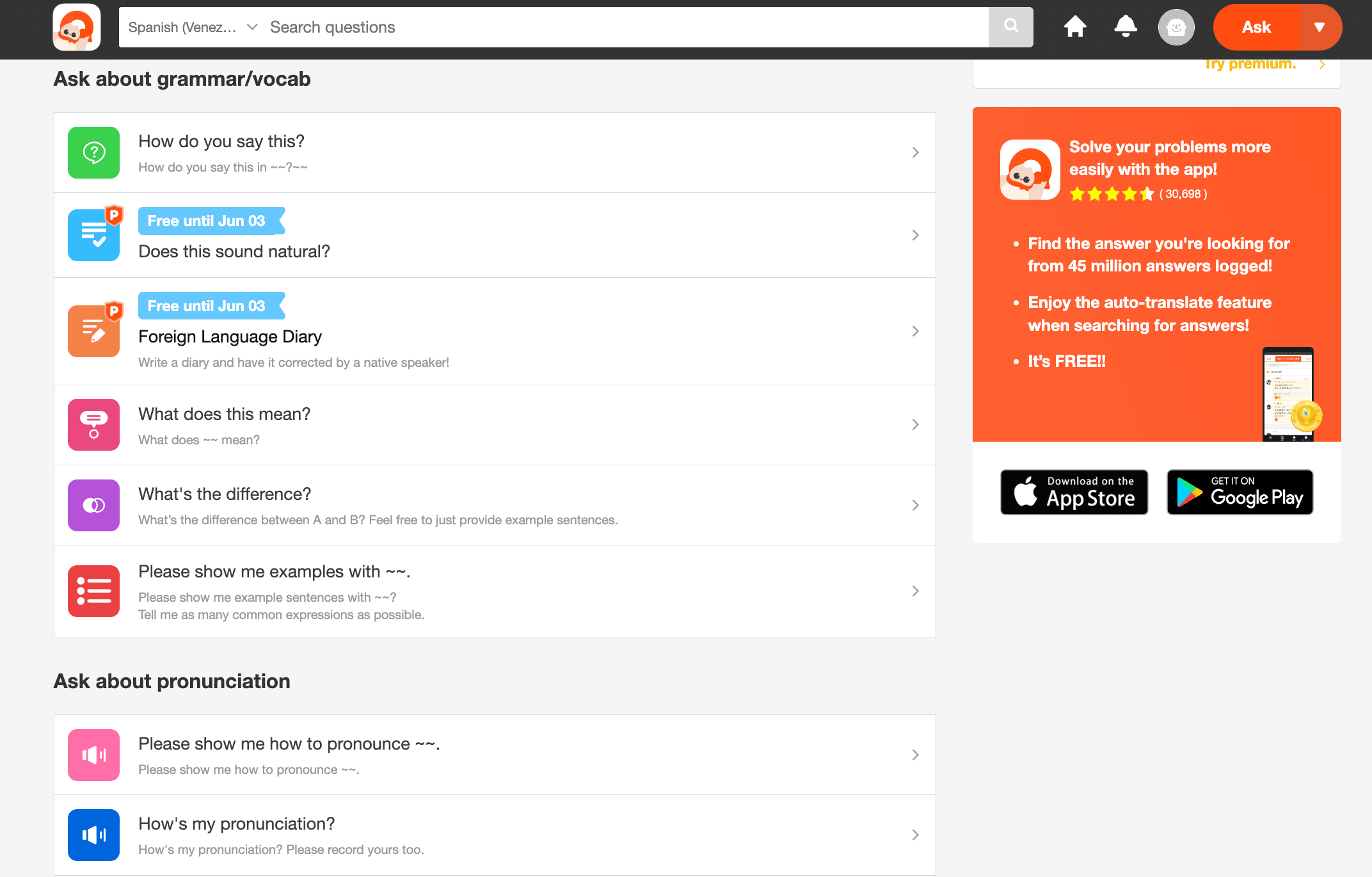Click the pink 'What does this mean' icon
1372x877 pixels.
coord(93,424)
